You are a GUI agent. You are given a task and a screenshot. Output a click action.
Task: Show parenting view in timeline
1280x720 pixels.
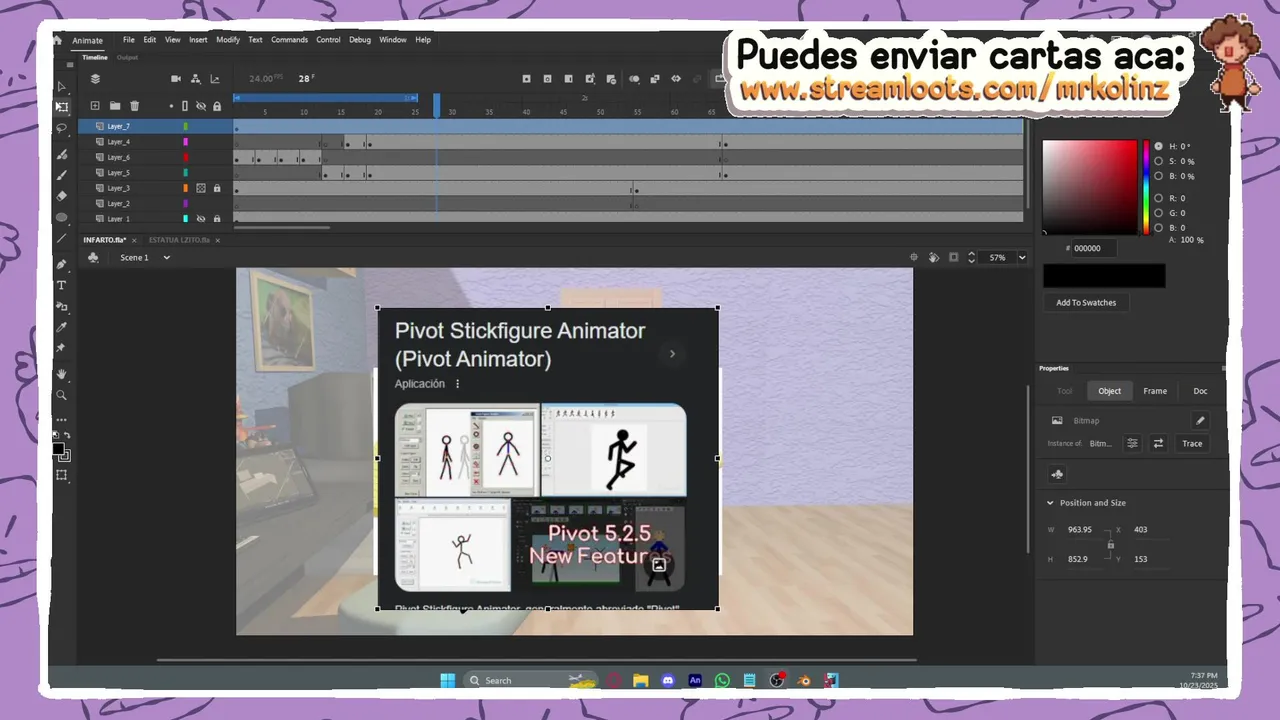point(195,79)
